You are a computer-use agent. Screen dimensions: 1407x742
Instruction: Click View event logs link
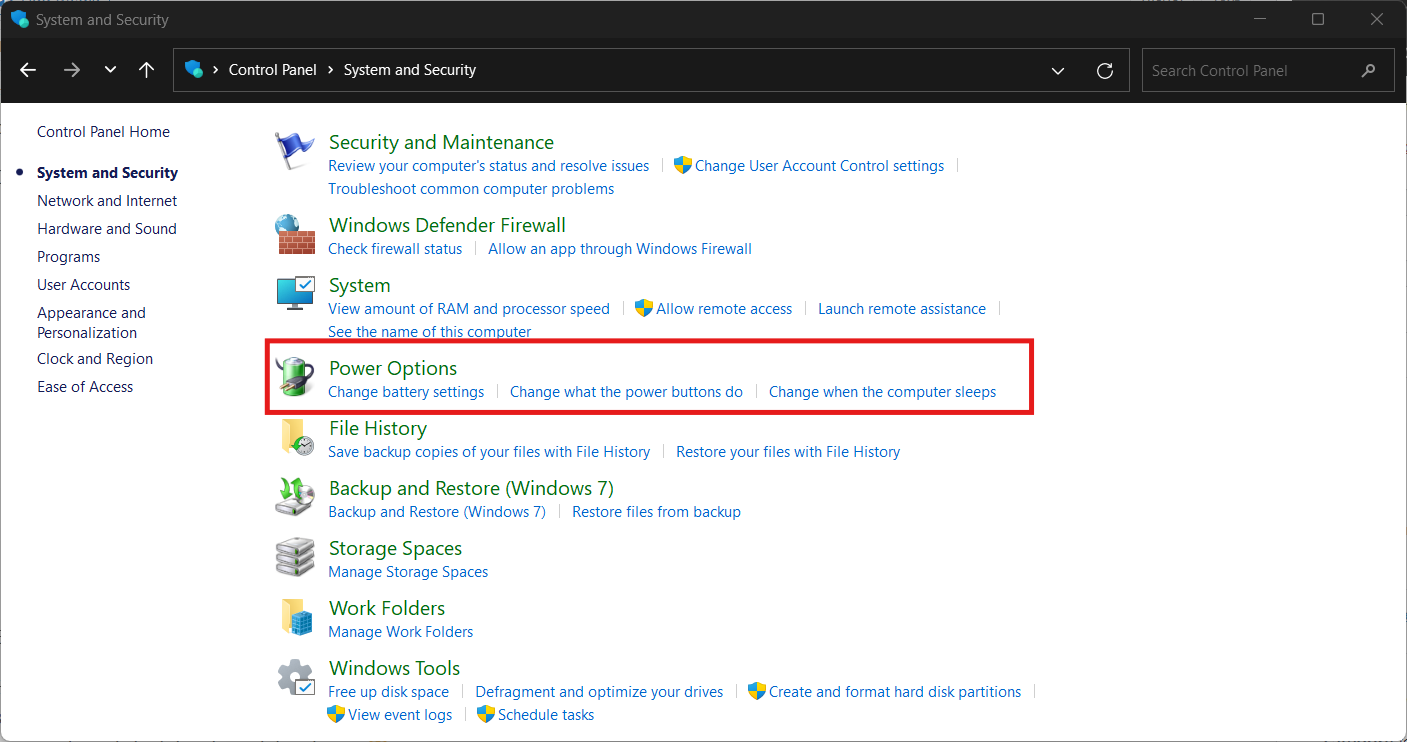click(400, 715)
